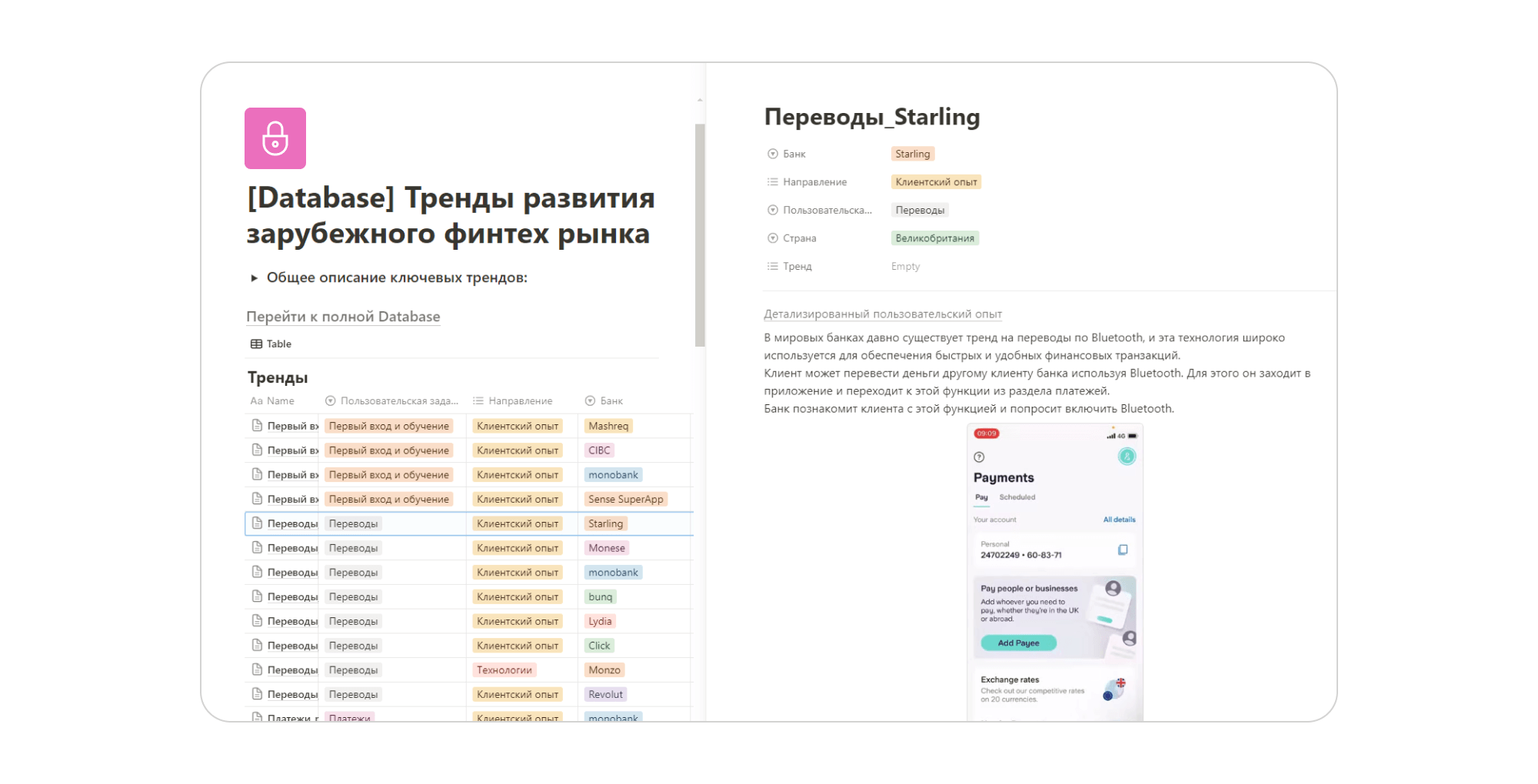Open 'Пользовательская зада...' column header
1538x784 pixels.
click(391, 401)
